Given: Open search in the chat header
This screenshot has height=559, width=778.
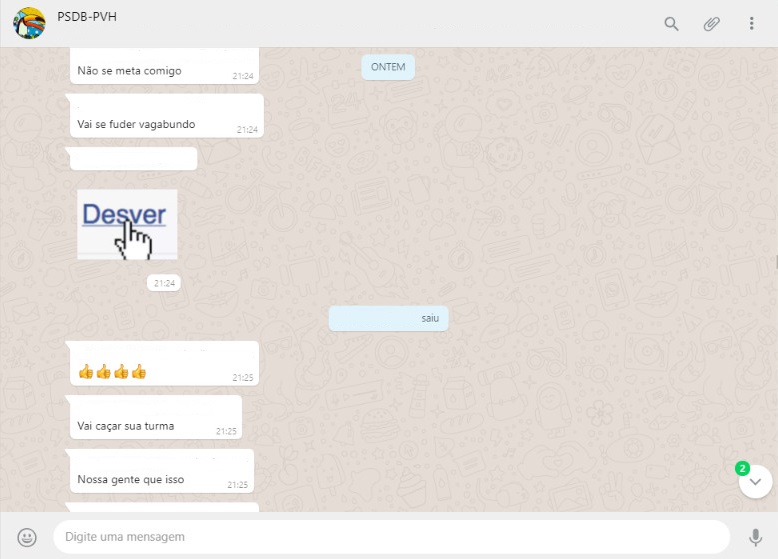Looking at the screenshot, I should pyautogui.click(x=672, y=23).
